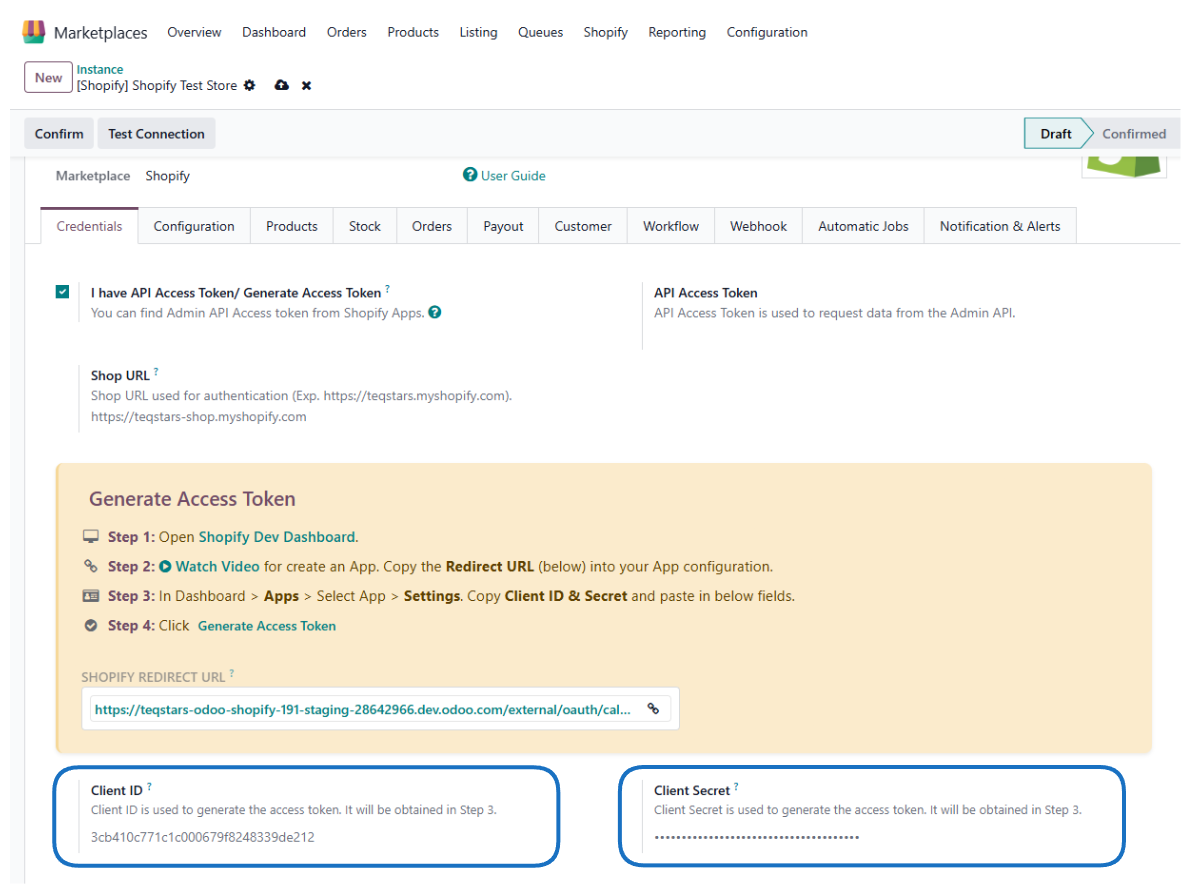Click the 'Generate Access Token' heading text

point(192,498)
